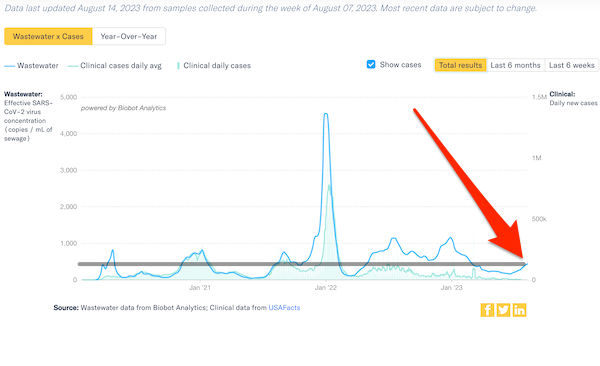
Task: Click powered by Biobot Analytics text
Action: 123,108
